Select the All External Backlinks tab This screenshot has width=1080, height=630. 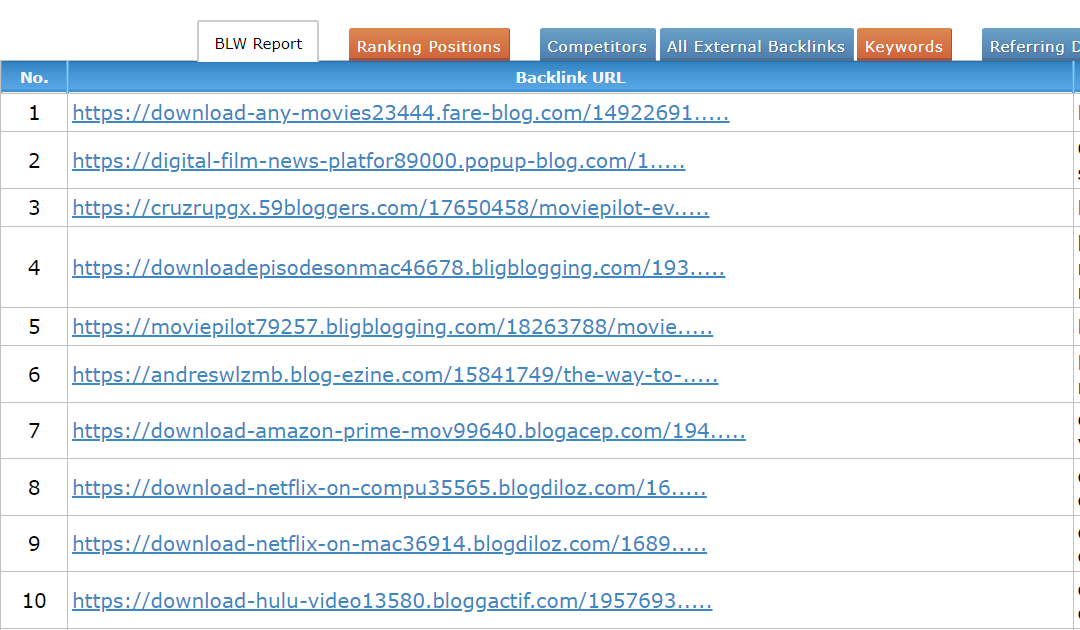[756, 45]
